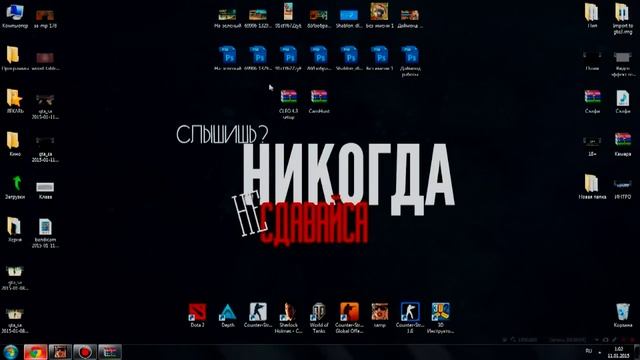The height and width of the screenshot is (360, 640).
Task: Select the CLEO 4.3 archive
Action: click(x=289, y=104)
